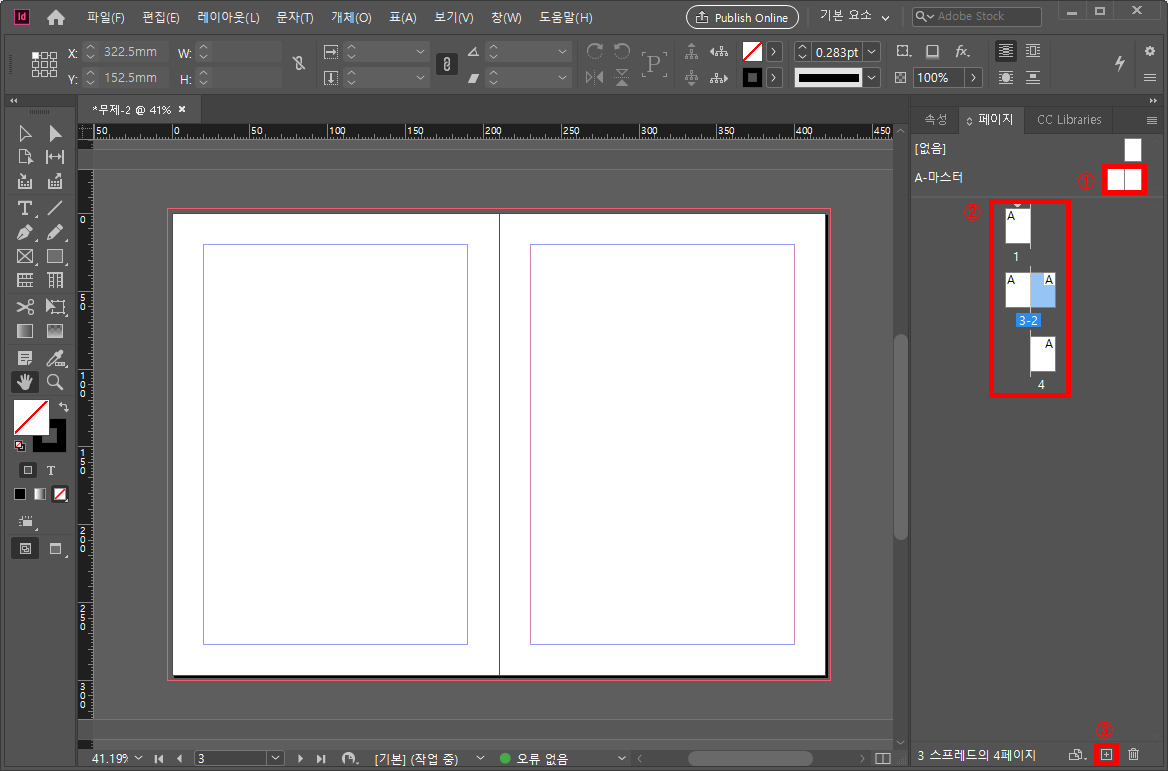Select the Pencil tool

[54, 232]
